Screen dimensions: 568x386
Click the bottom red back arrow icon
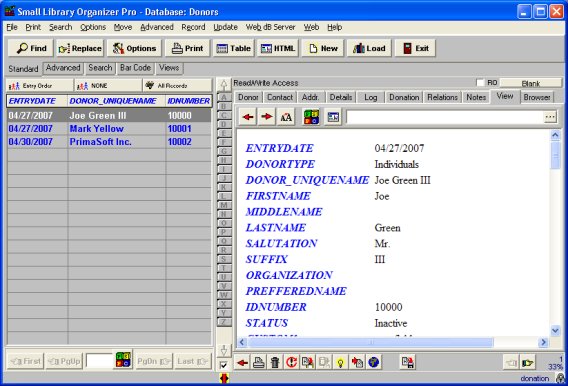point(242,362)
